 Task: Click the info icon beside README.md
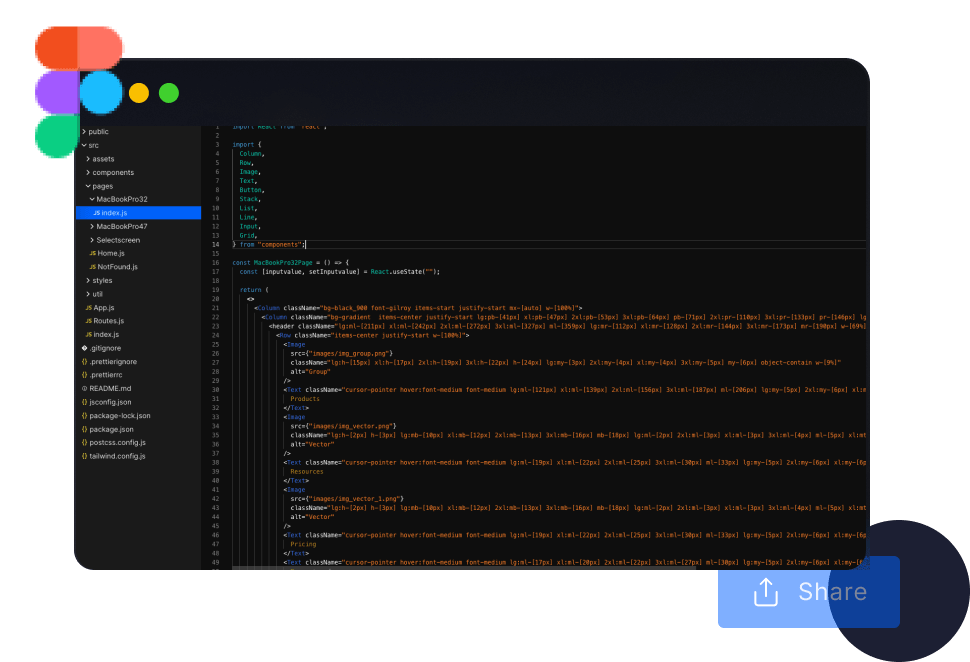point(85,389)
